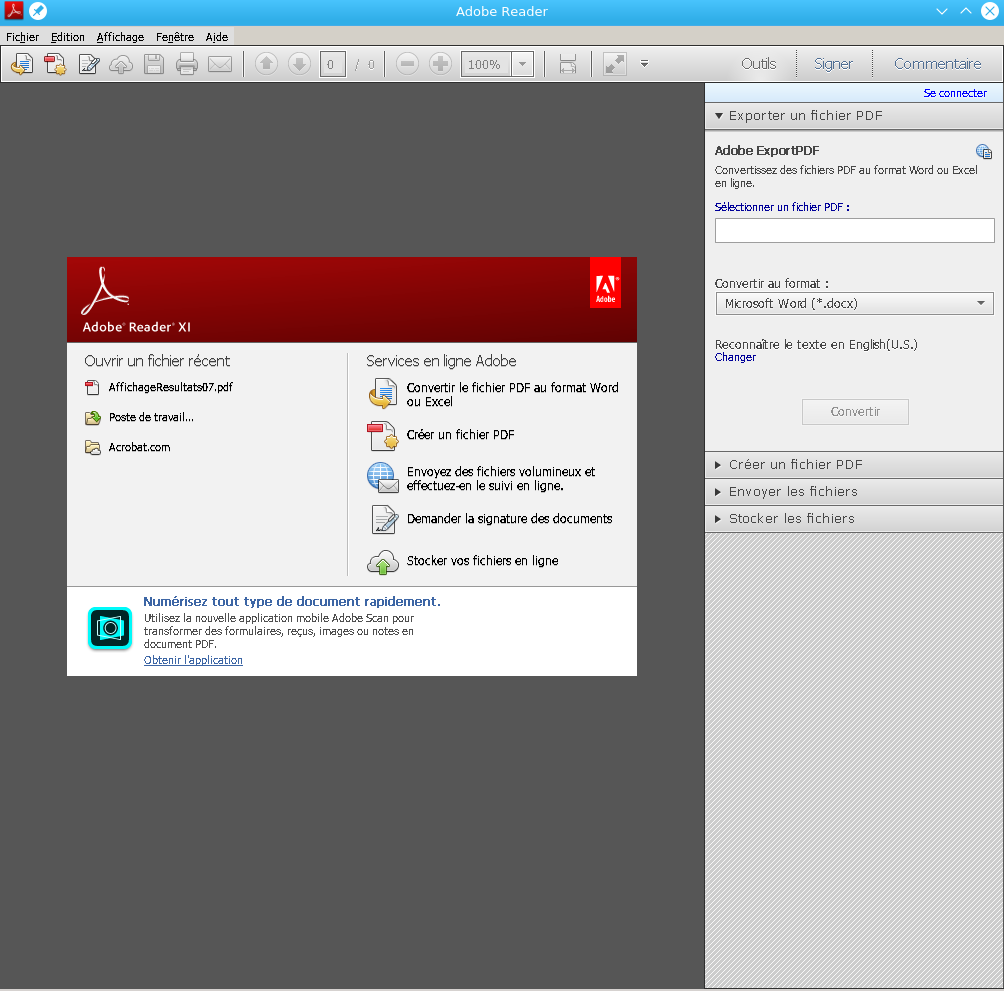
Task: Maximize the Adobe Reader window
Action: [966, 11]
